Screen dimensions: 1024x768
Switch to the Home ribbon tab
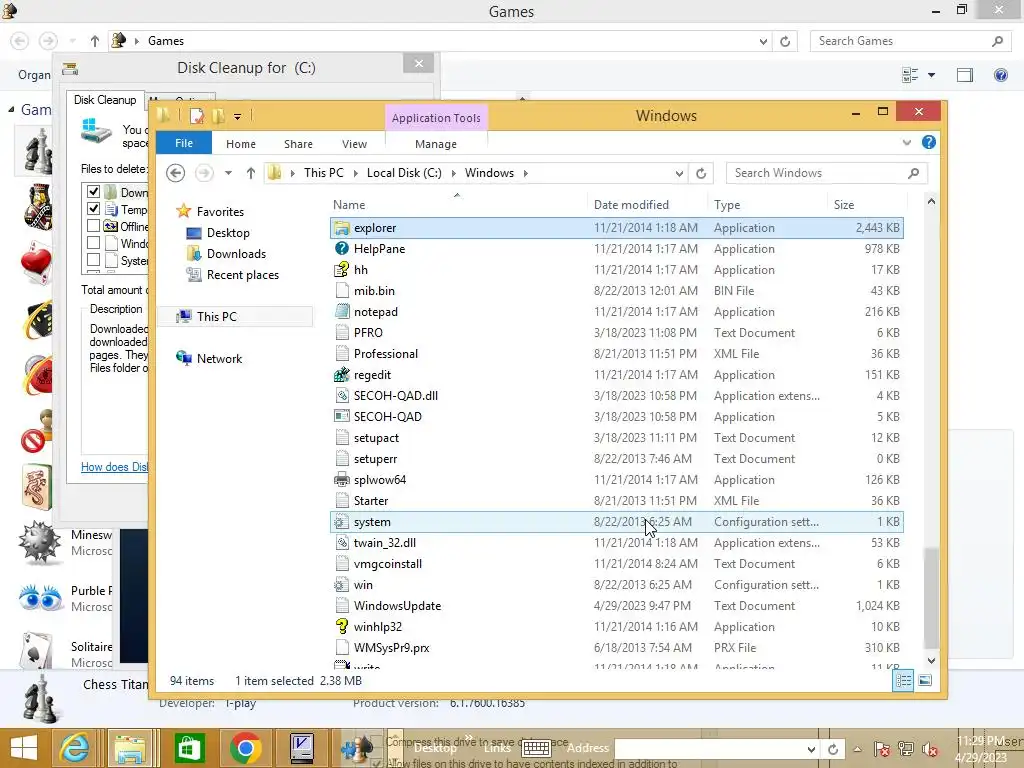(x=241, y=144)
